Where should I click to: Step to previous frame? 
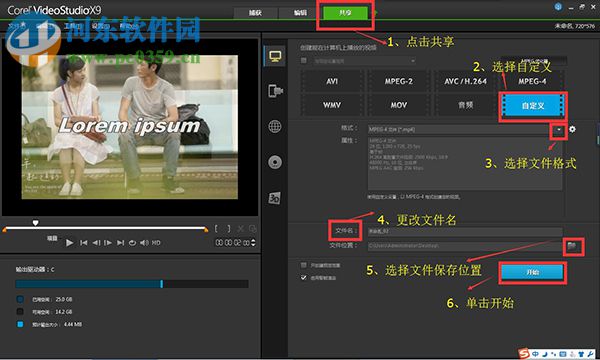[96, 243]
